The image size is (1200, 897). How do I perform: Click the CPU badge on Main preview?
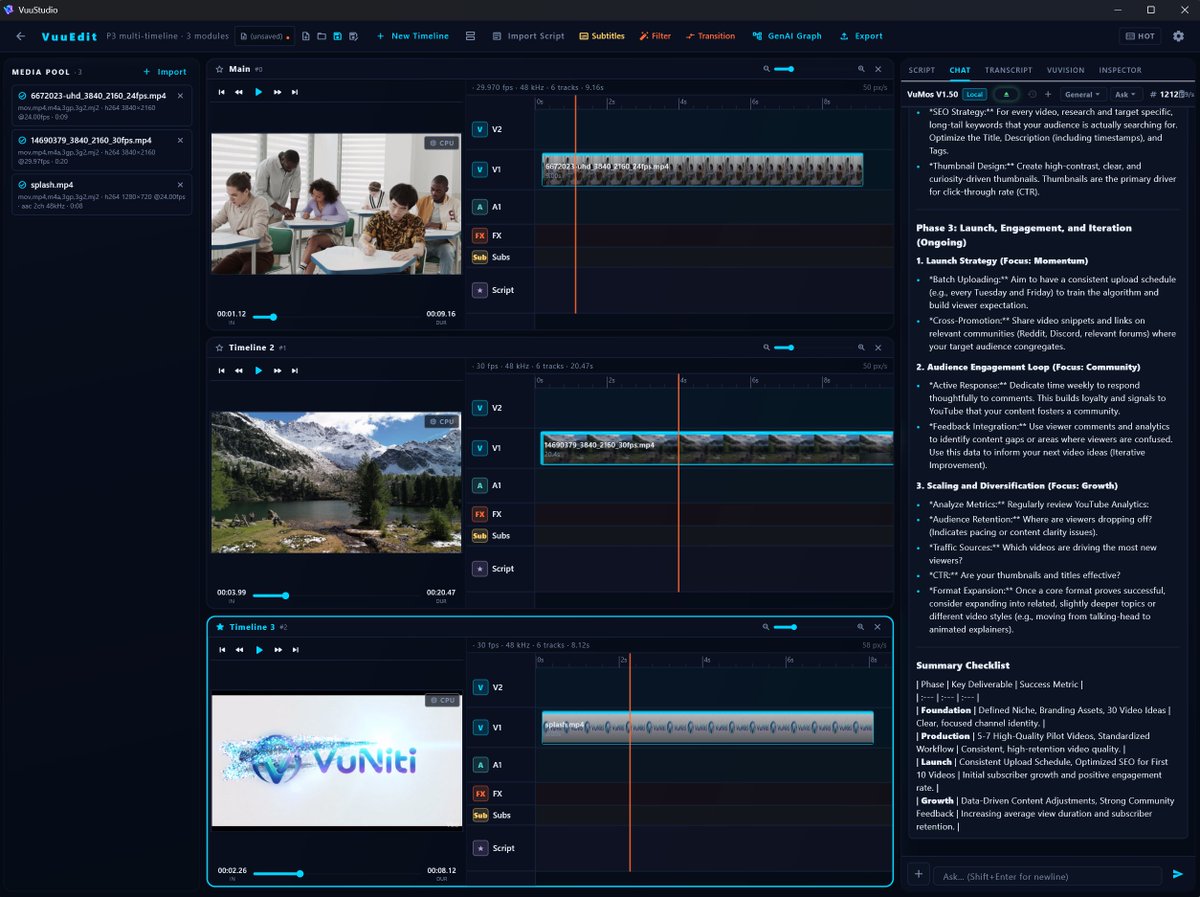coord(442,143)
